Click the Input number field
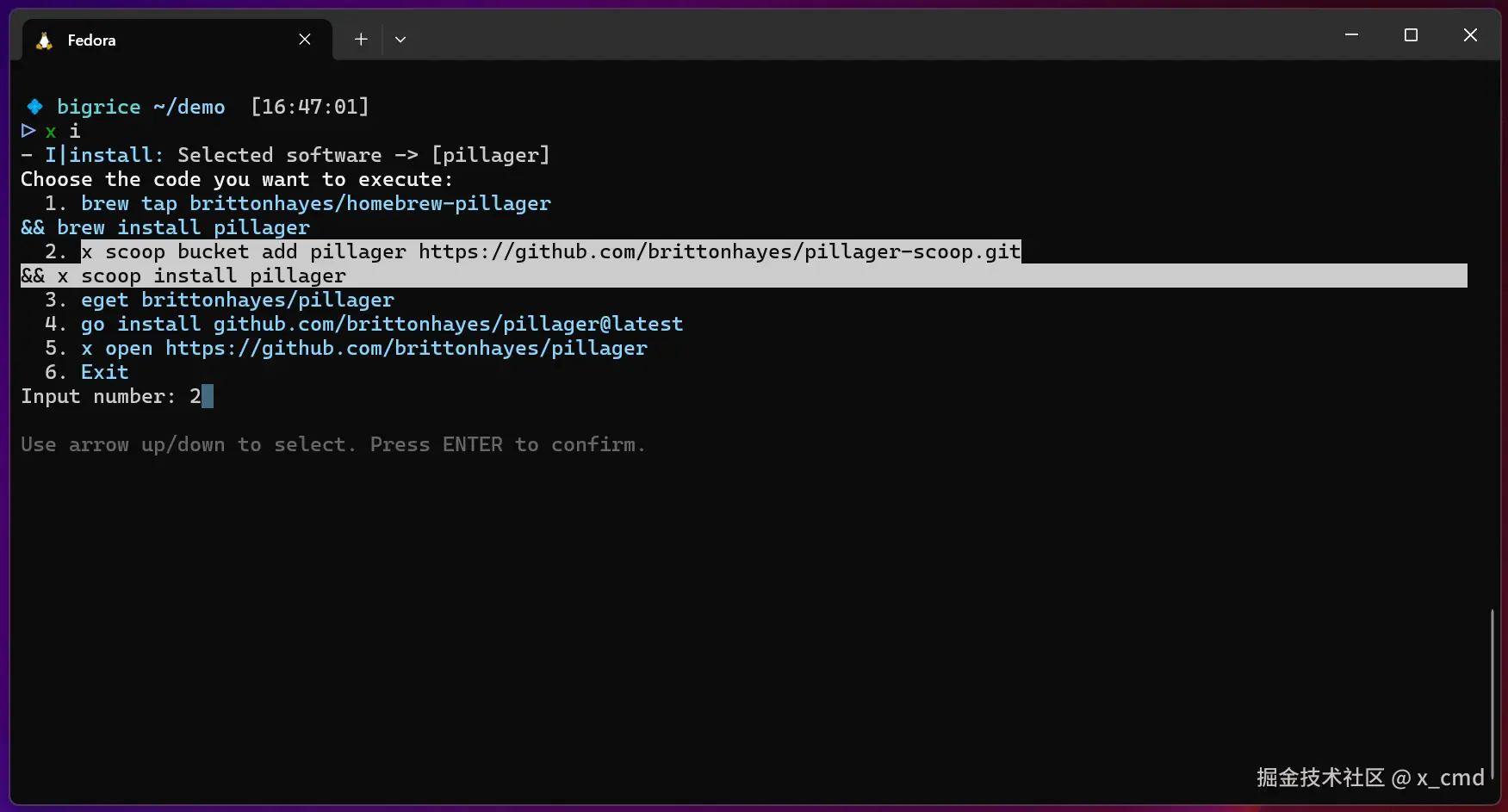 tap(117, 396)
